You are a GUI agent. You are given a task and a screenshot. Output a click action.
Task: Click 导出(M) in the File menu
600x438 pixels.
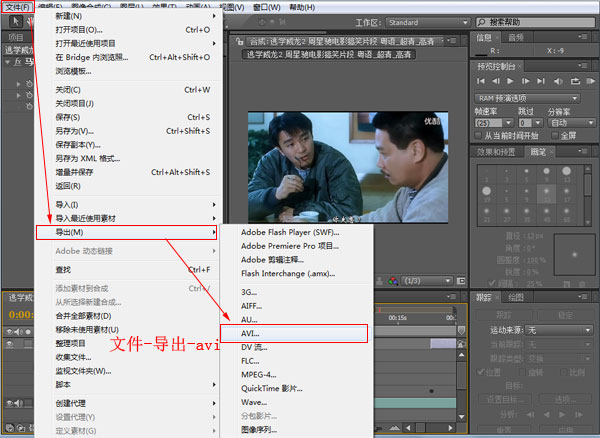point(126,232)
